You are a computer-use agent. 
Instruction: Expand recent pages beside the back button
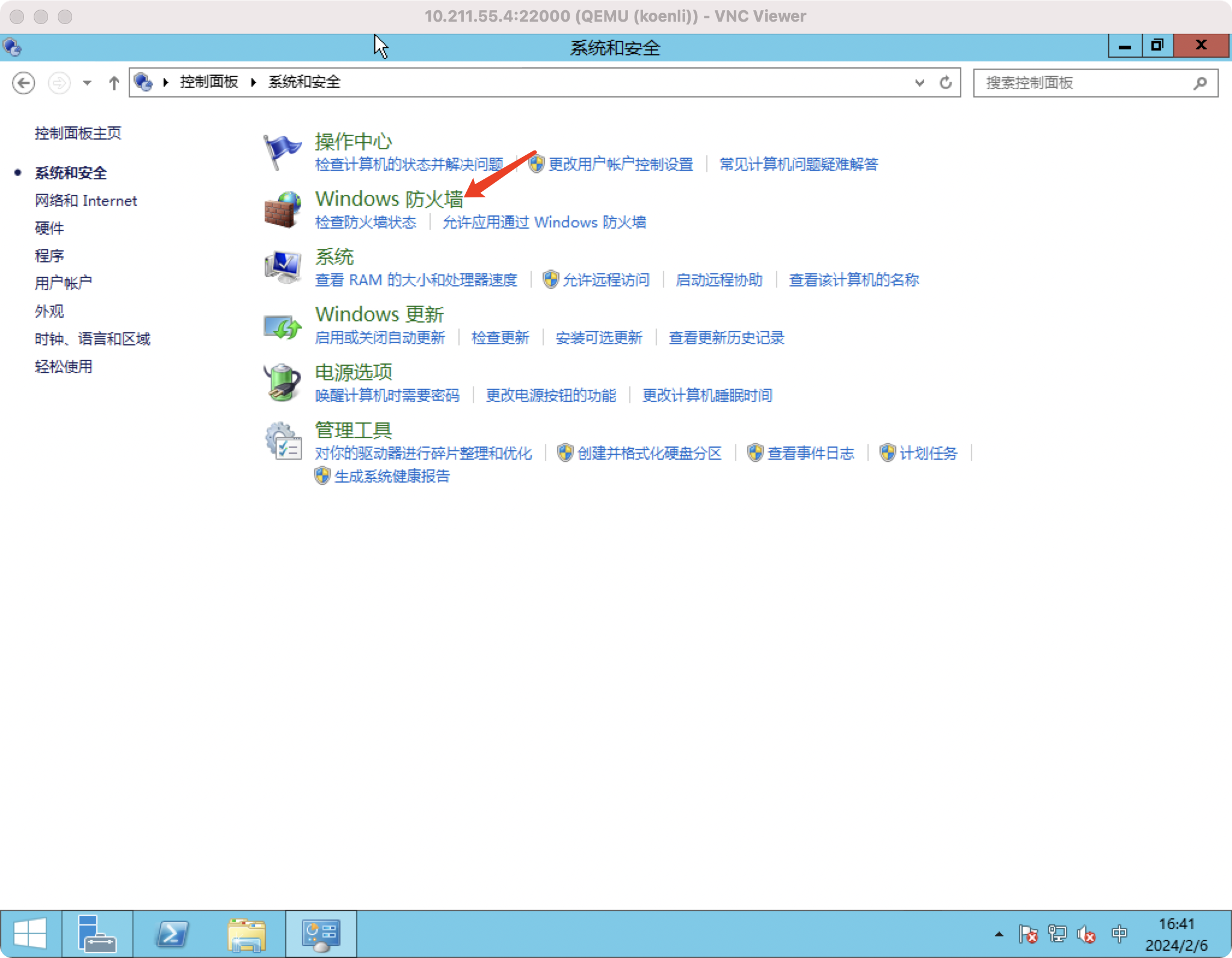(88, 83)
